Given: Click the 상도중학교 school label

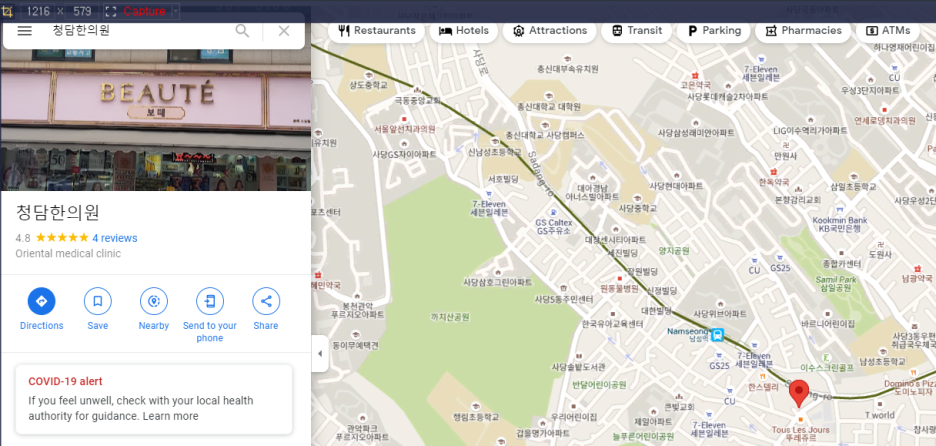Looking at the screenshot, I should click(x=368, y=85).
